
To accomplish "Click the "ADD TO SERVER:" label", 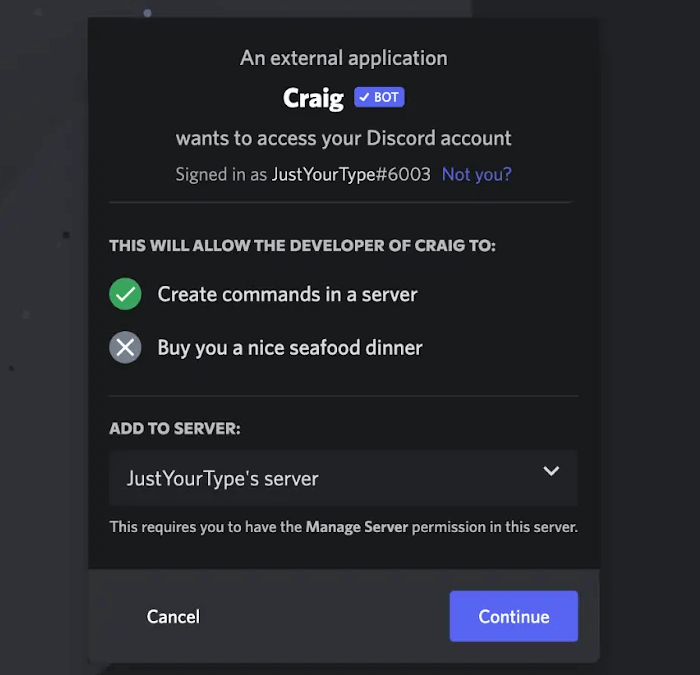I will pyautogui.click(x=175, y=428).
